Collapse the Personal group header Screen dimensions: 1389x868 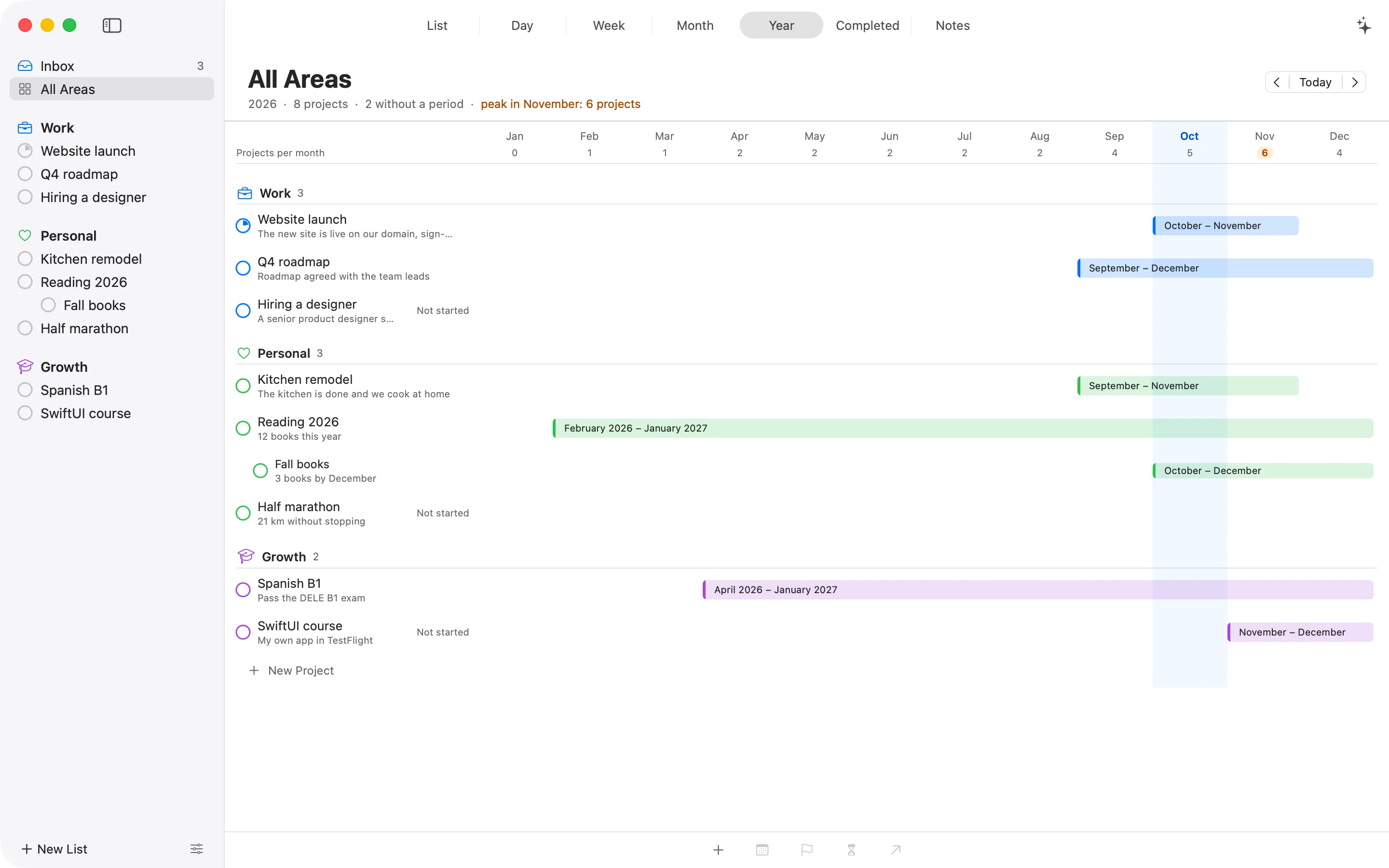click(806, 353)
